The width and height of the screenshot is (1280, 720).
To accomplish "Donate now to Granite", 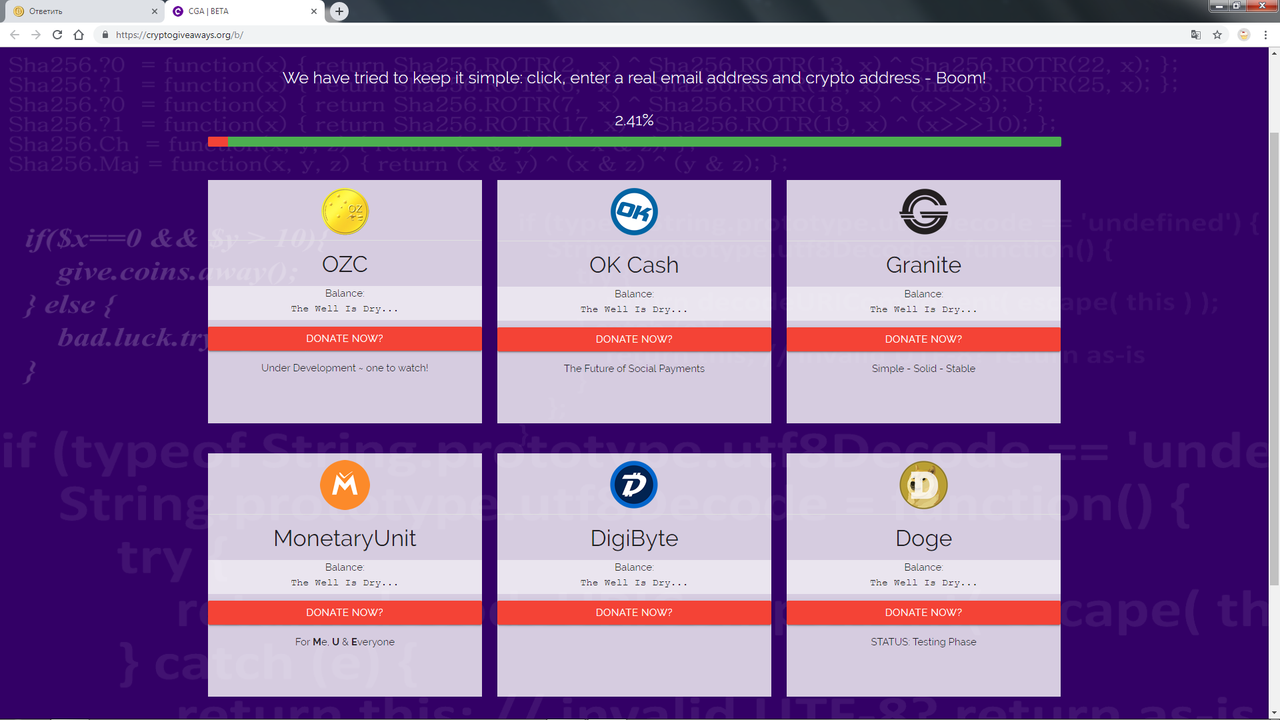I will coord(924,339).
